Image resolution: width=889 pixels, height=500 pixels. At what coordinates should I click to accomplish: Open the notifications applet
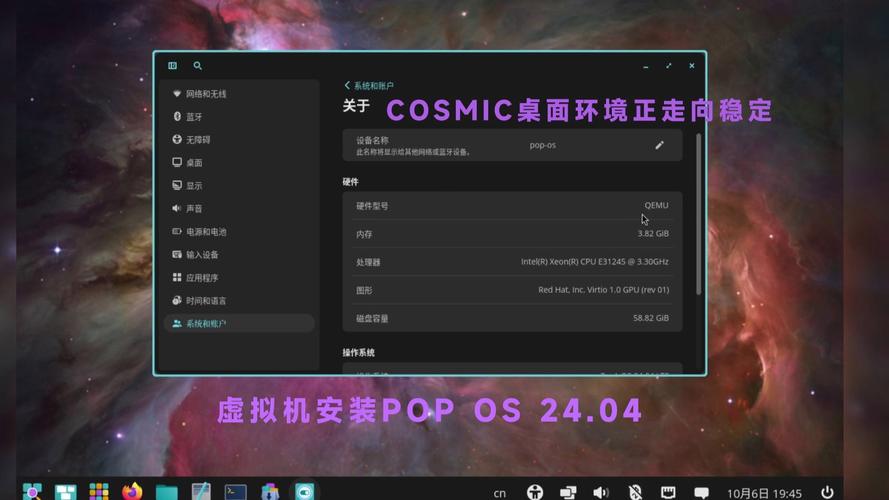point(701,493)
